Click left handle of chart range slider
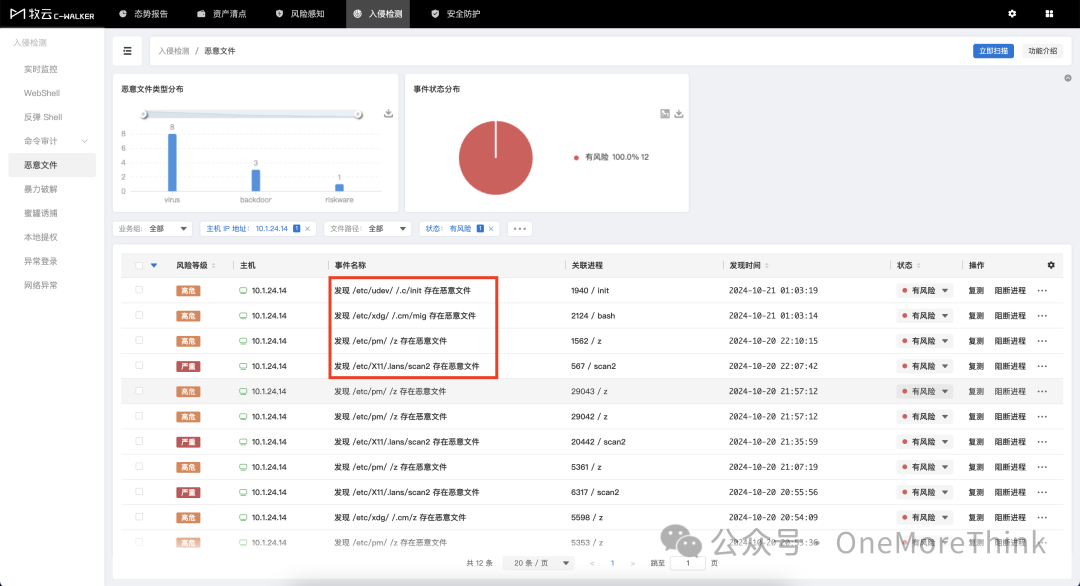The width and height of the screenshot is (1080, 586). [144, 114]
